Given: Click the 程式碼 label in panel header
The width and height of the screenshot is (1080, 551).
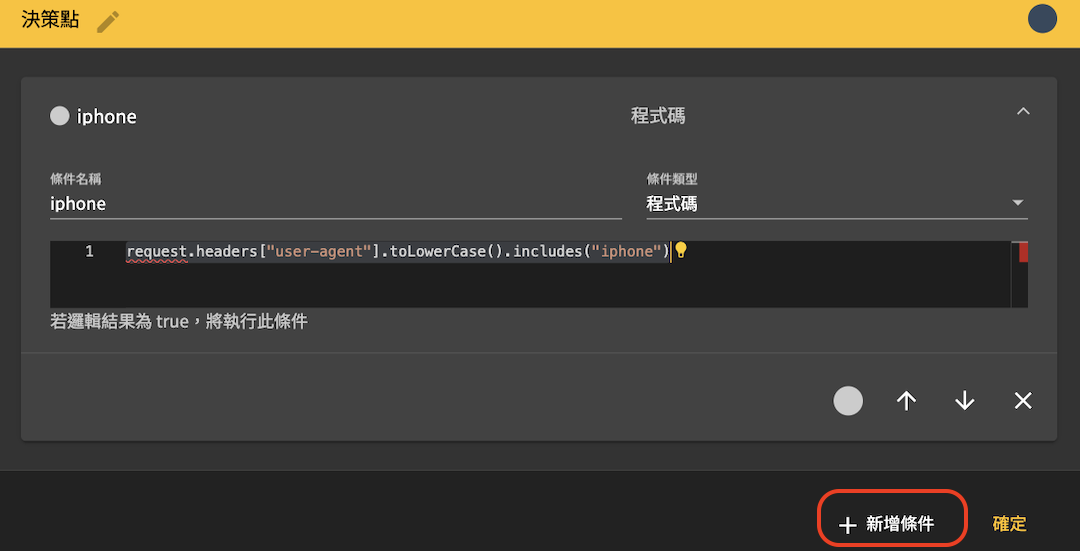Looking at the screenshot, I should pyautogui.click(x=658, y=116).
